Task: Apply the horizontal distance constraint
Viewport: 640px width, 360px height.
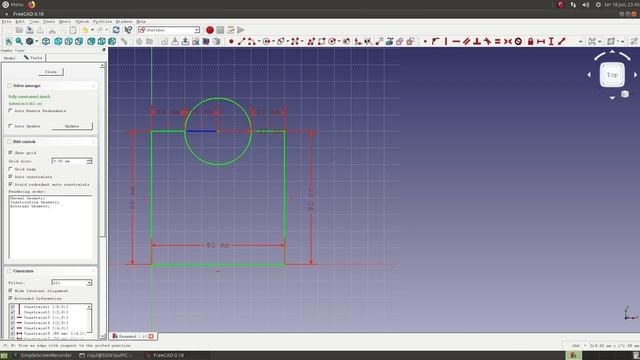Action: [x=541, y=41]
